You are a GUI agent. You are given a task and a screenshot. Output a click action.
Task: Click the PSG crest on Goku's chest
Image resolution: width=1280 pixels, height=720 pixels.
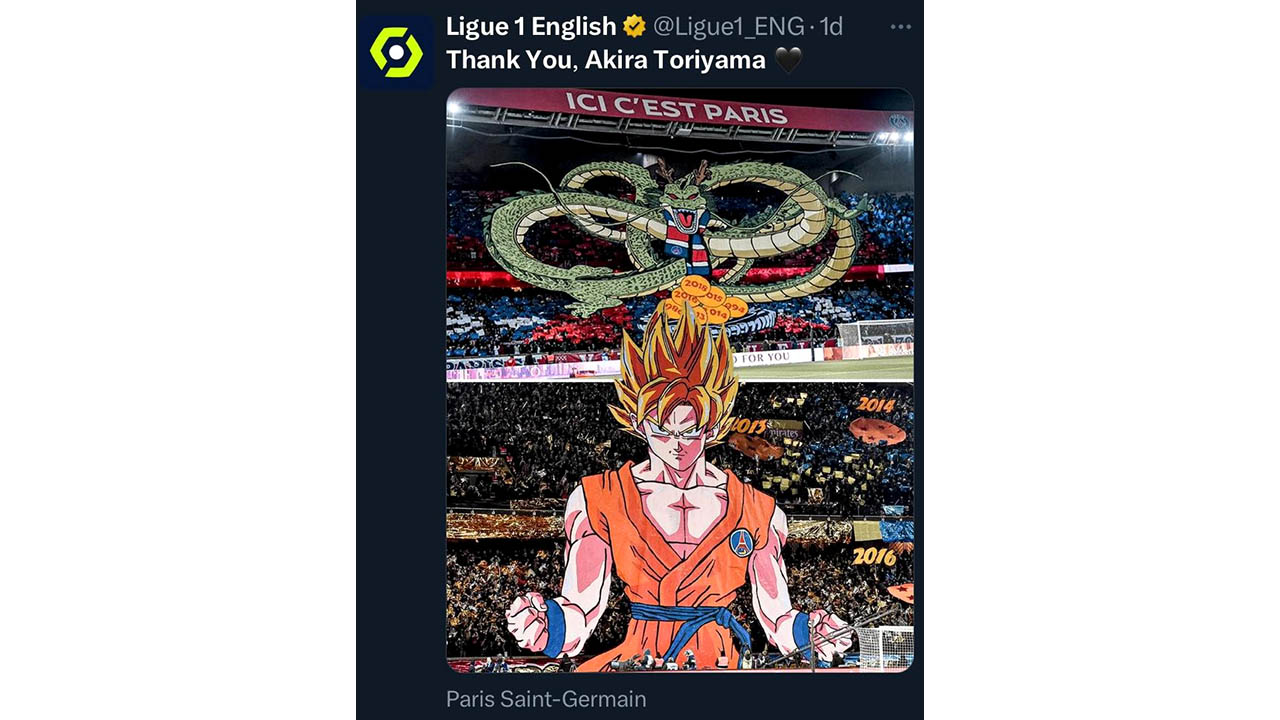click(741, 543)
